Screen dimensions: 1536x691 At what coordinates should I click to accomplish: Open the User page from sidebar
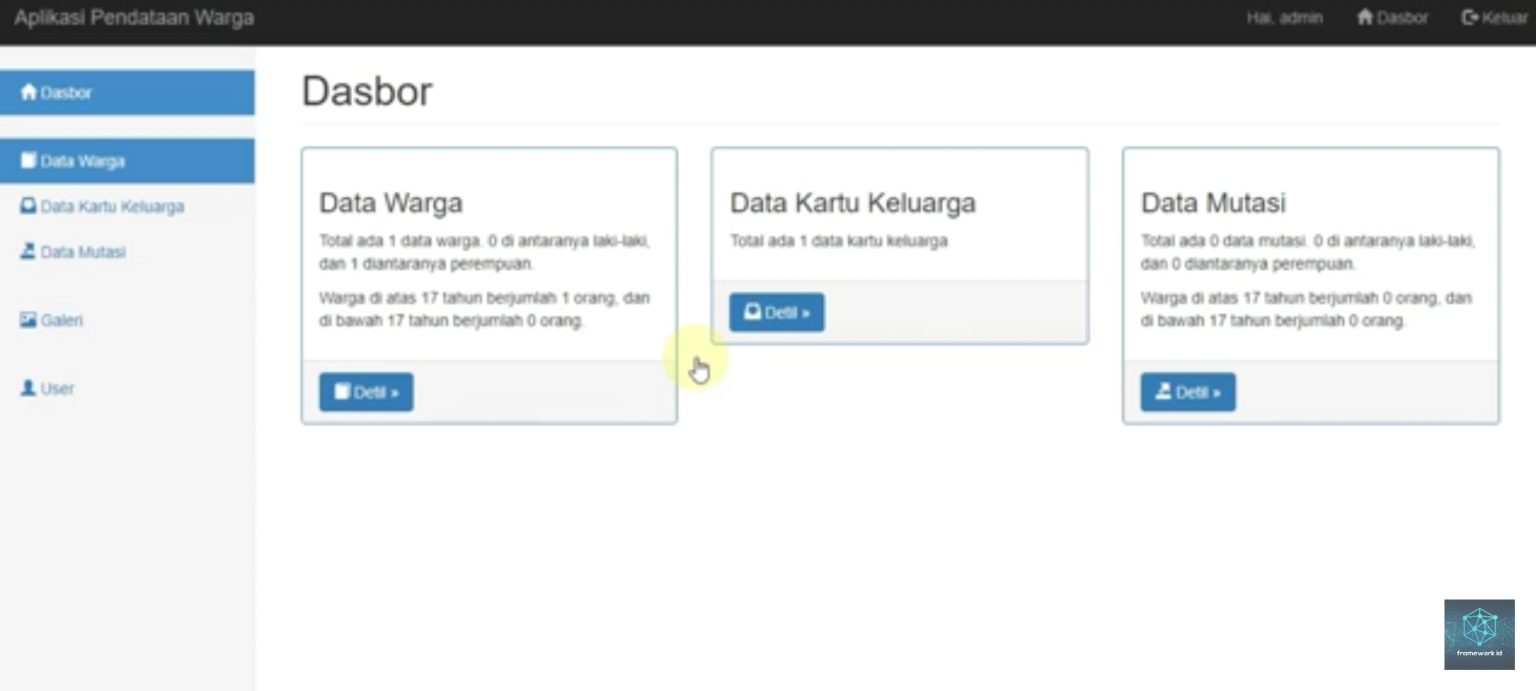point(58,388)
